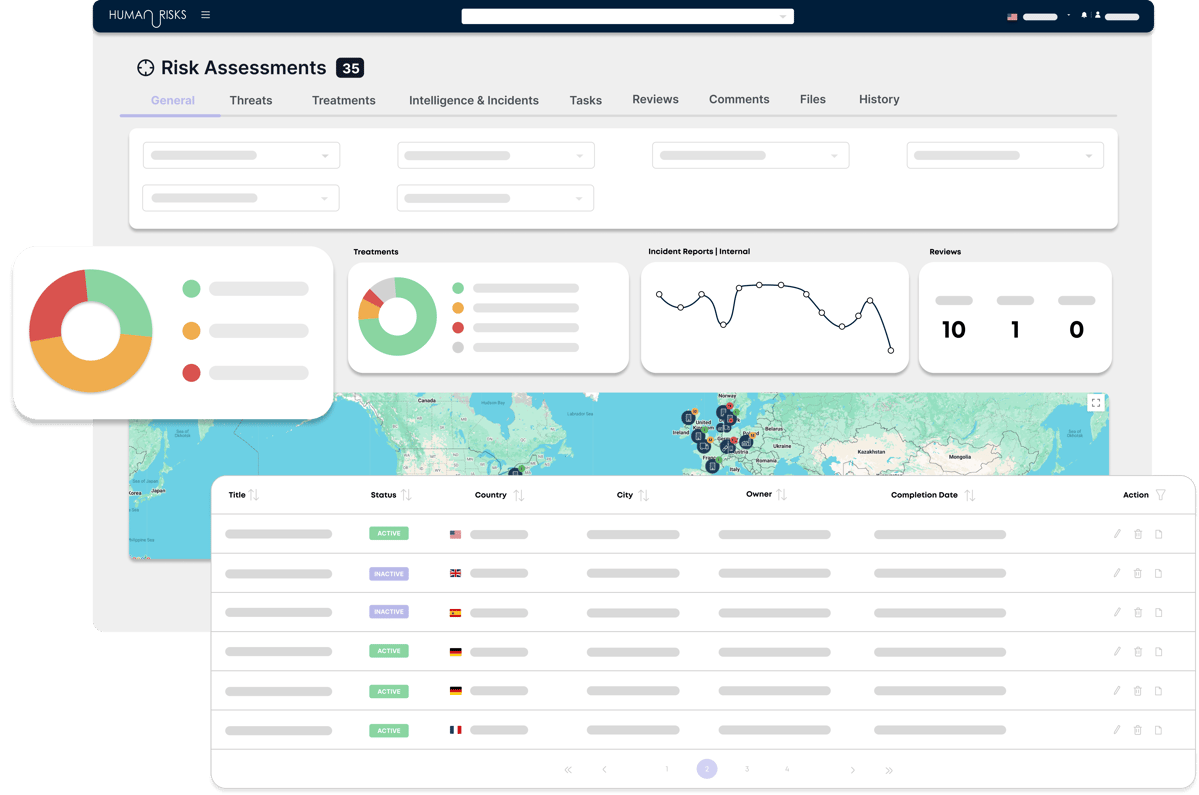The height and width of the screenshot is (795, 1199).
Task: Open the Comments tab
Action: (x=739, y=99)
